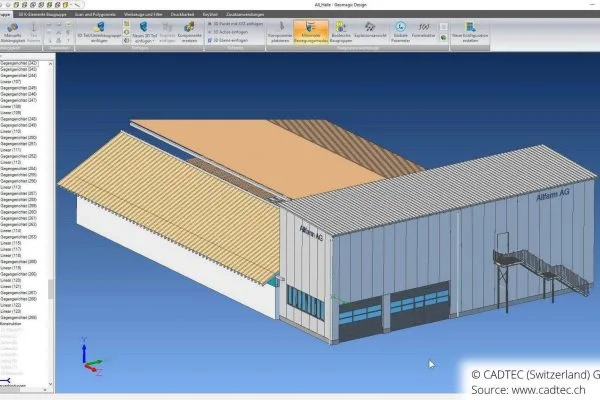This screenshot has width=600, height=400.
Task: Select tree item Gegengerichtet (242)
Action: point(19,63)
